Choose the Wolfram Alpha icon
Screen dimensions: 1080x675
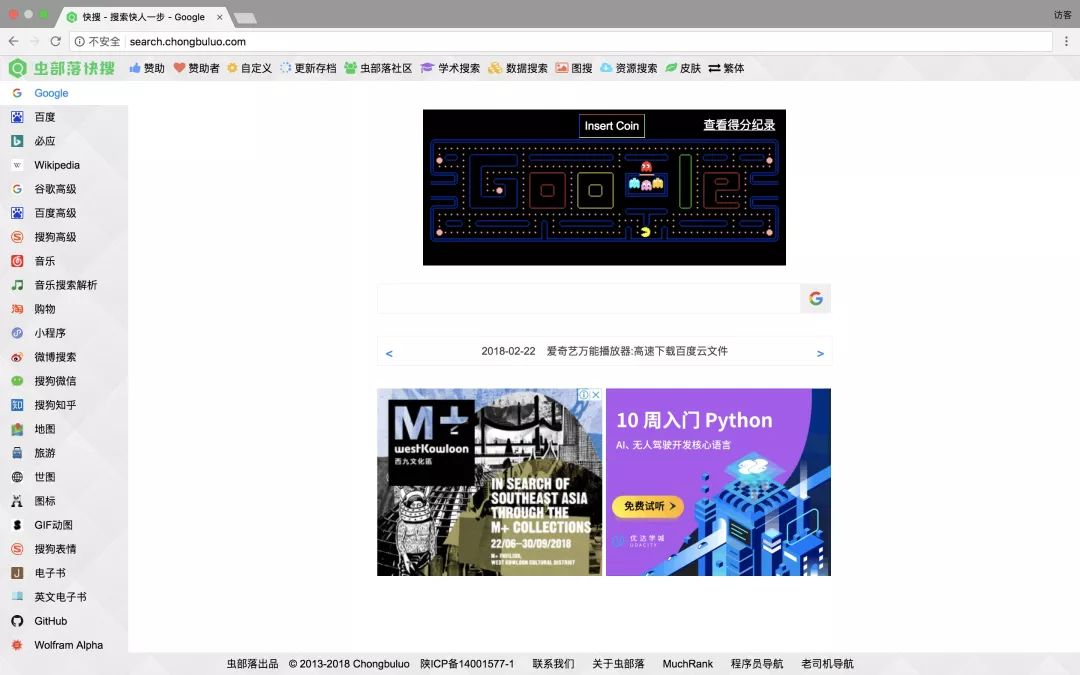pyautogui.click(x=17, y=645)
